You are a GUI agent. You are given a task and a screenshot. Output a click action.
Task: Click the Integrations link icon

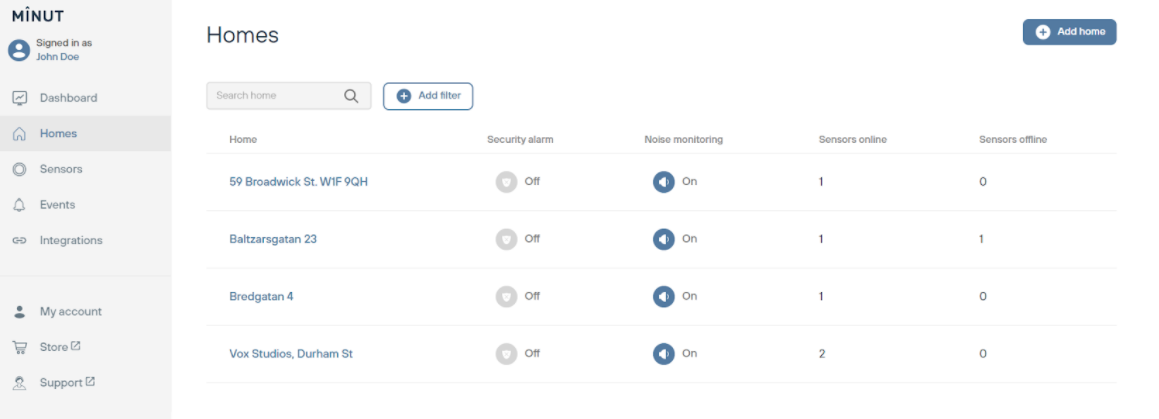19,241
